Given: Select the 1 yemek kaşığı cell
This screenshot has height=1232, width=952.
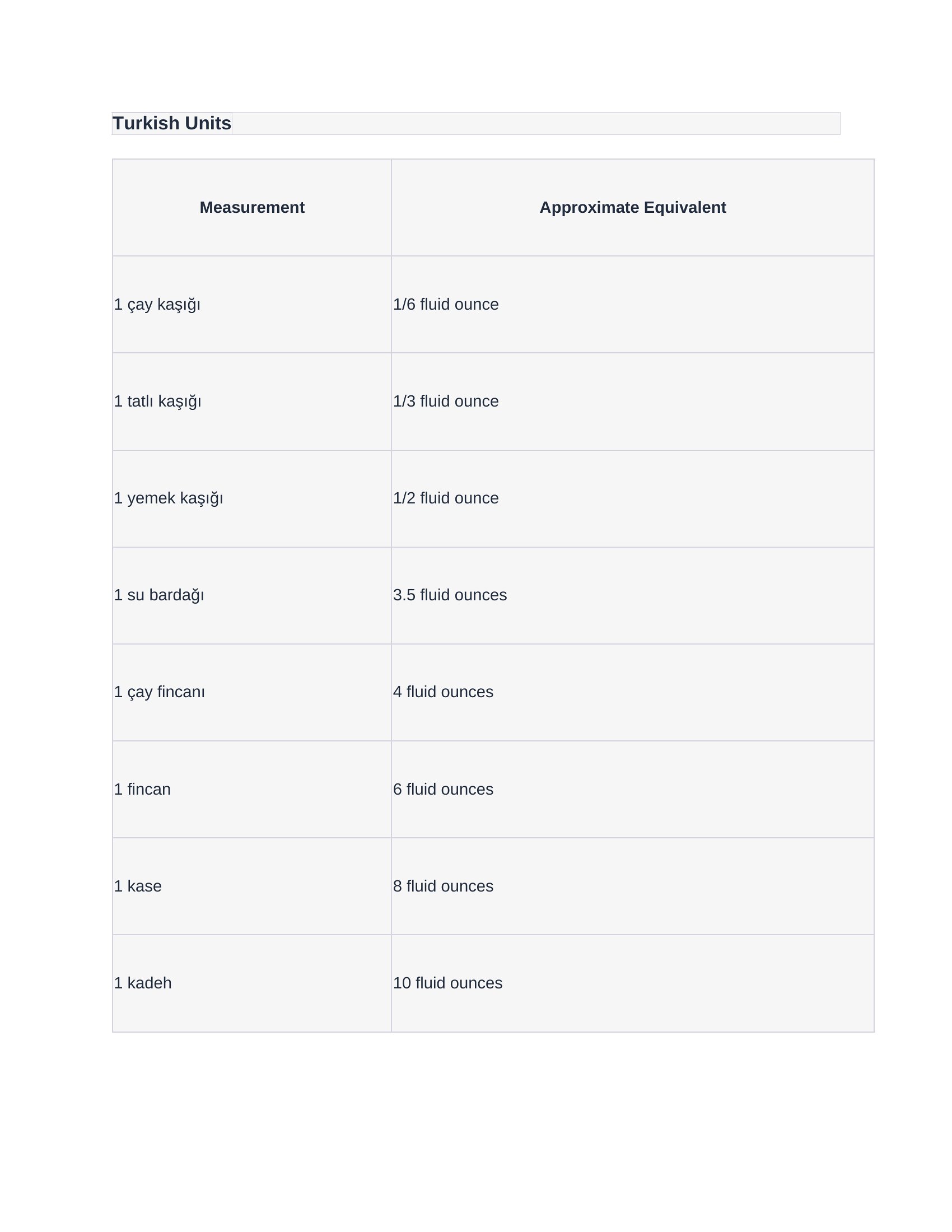Looking at the screenshot, I should (x=252, y=498).
